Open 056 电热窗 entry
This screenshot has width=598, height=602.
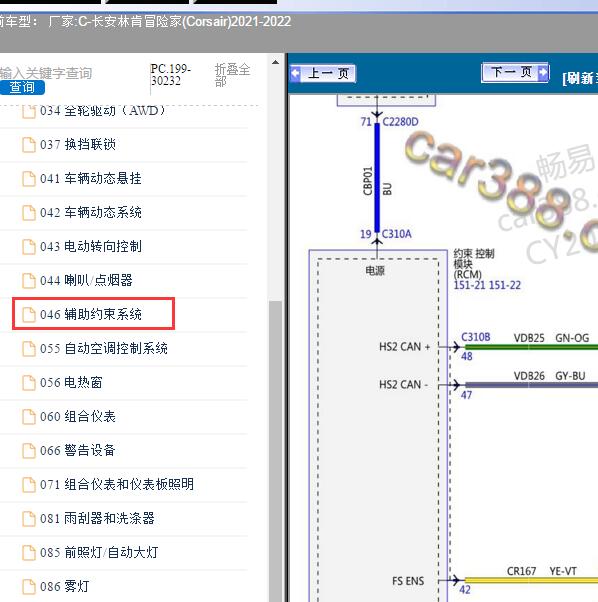coord(71,382)
